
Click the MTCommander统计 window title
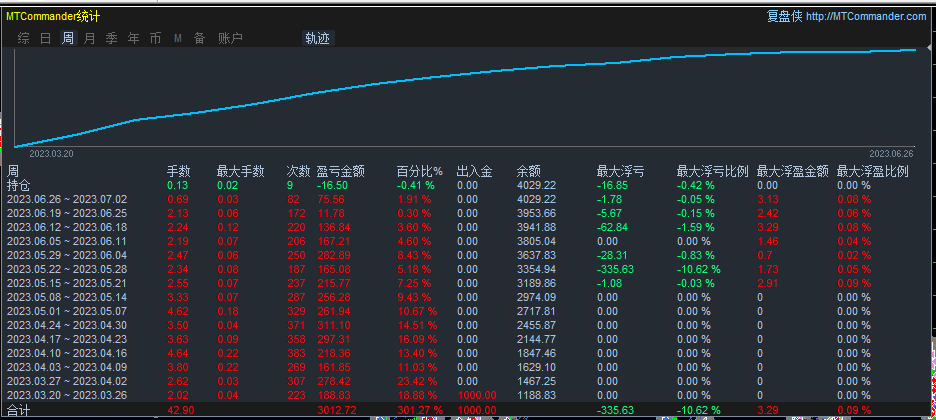tap(53, 16)
